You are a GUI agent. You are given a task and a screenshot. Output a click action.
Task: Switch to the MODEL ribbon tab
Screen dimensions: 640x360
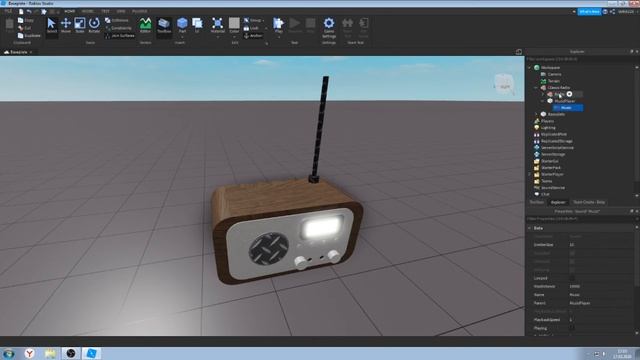pyautogui.click(x=87, y=11)
